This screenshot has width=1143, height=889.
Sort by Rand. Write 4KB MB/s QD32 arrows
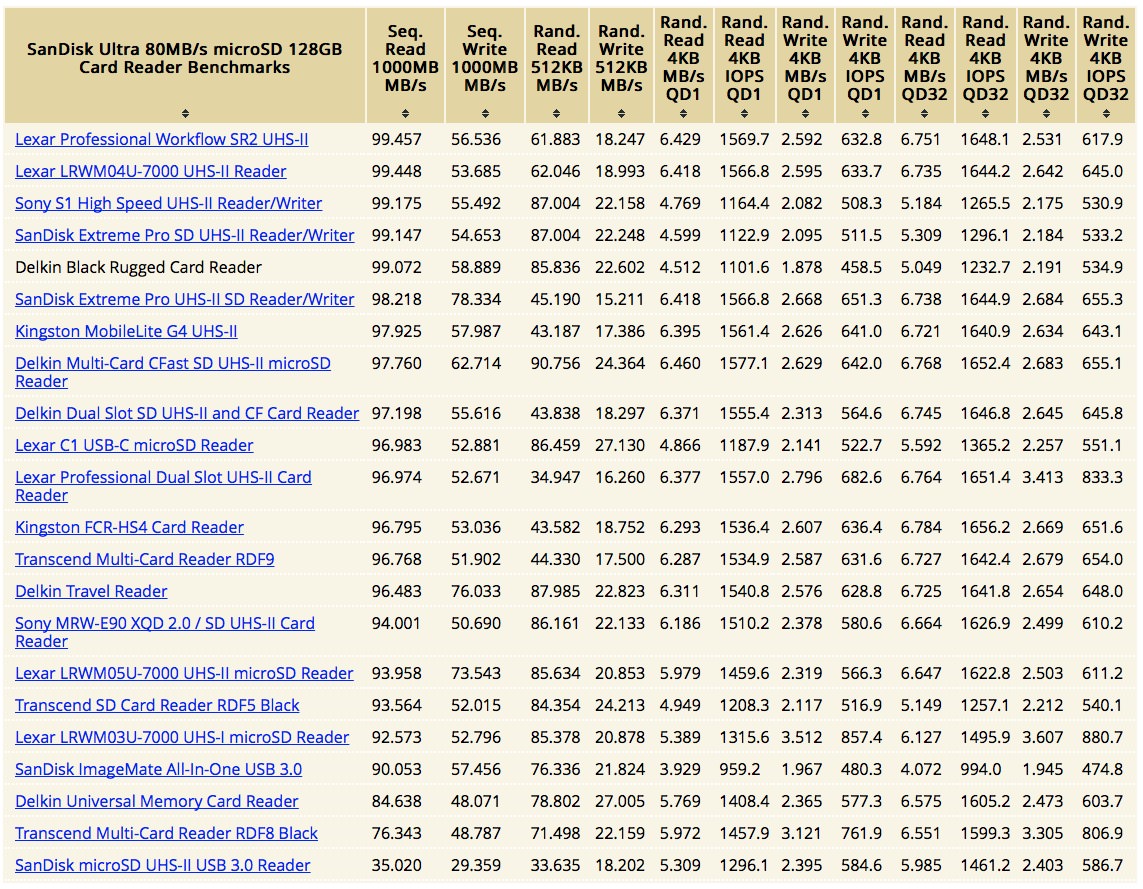pos(1046,113)
